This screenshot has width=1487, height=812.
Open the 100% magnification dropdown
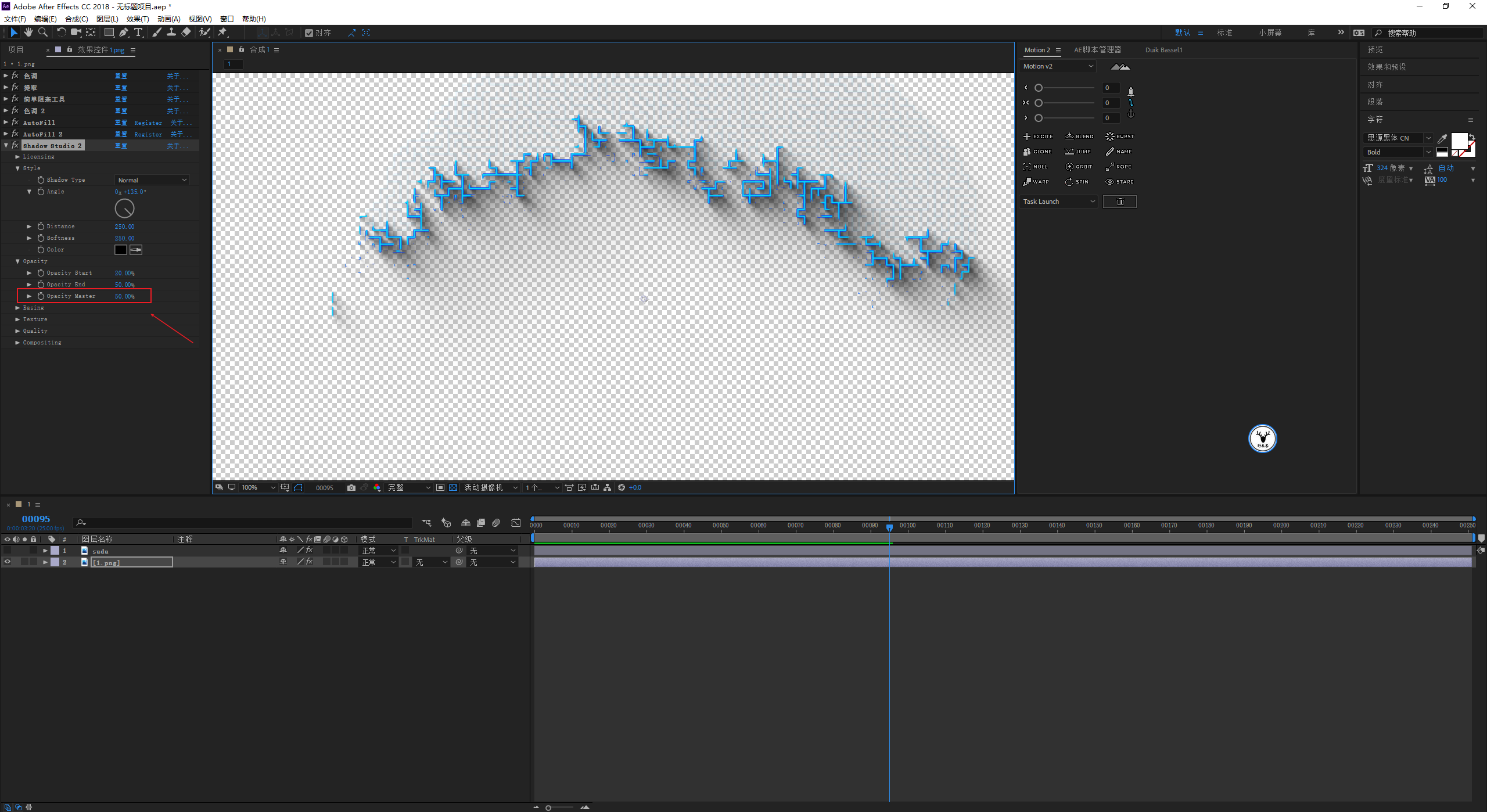(258, 488)
